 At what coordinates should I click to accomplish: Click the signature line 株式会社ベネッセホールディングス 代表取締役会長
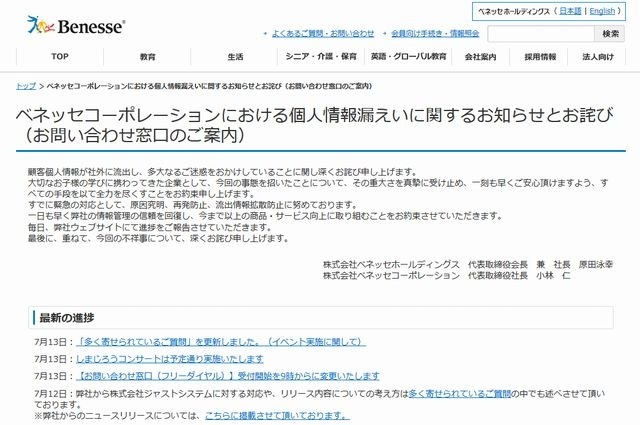[468, 265]
